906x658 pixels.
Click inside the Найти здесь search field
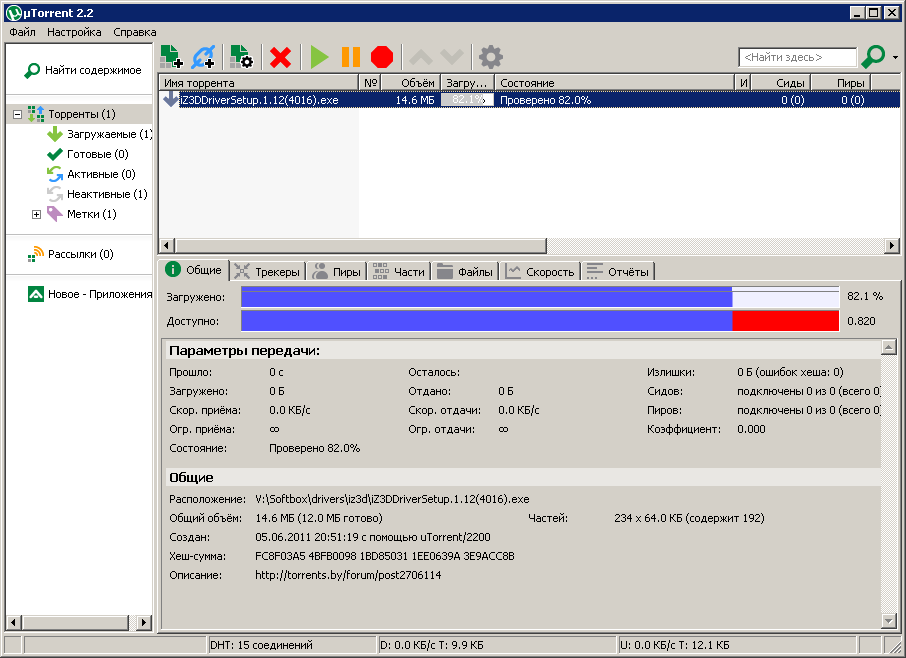tap(796, 58)
